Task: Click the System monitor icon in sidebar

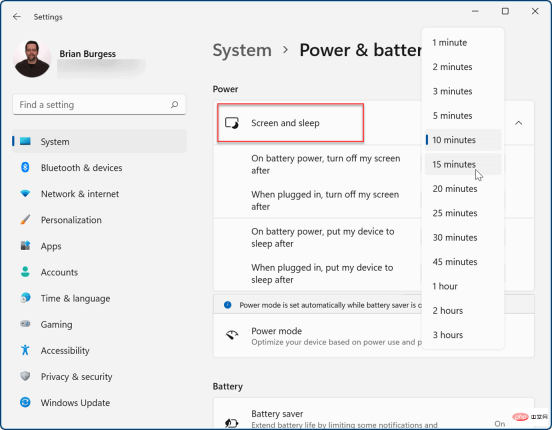Action: (25, 141)
